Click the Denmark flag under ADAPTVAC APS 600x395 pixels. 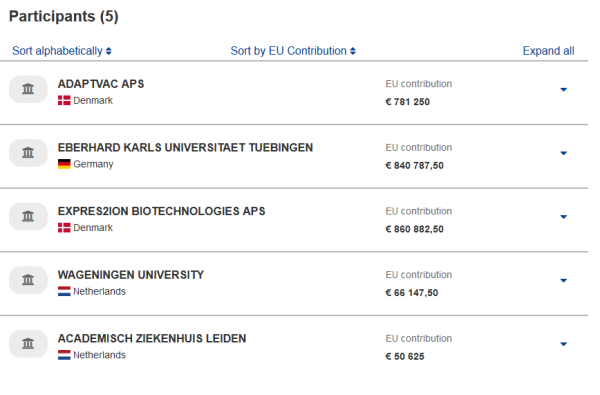point(64,101)
